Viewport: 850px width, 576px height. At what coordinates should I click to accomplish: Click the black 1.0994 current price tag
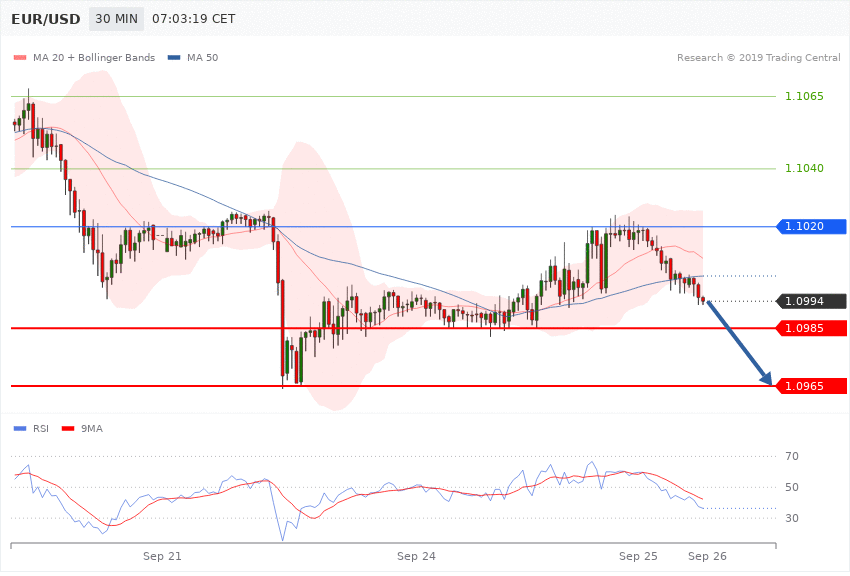tap(811, 301)
